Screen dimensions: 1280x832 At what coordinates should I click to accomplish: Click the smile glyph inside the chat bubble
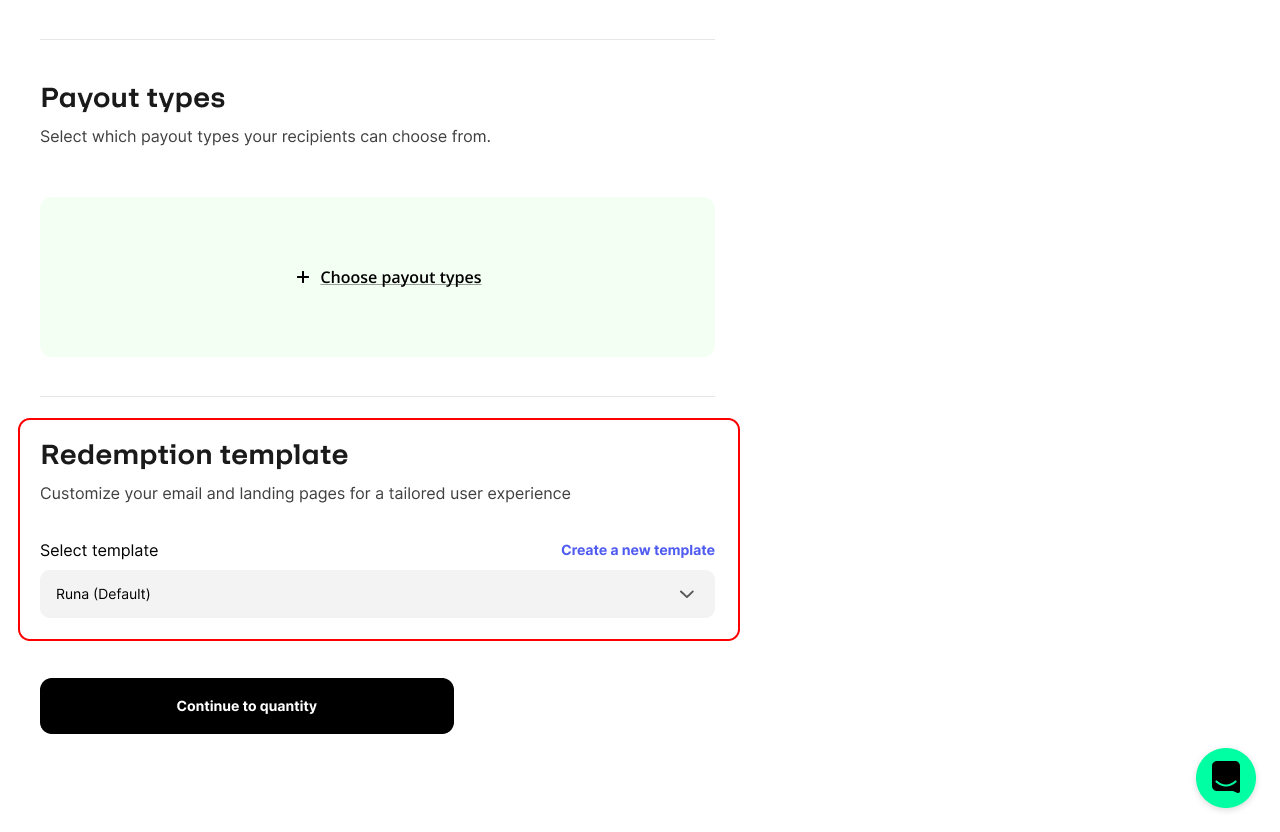click(x=1226, y=778)
